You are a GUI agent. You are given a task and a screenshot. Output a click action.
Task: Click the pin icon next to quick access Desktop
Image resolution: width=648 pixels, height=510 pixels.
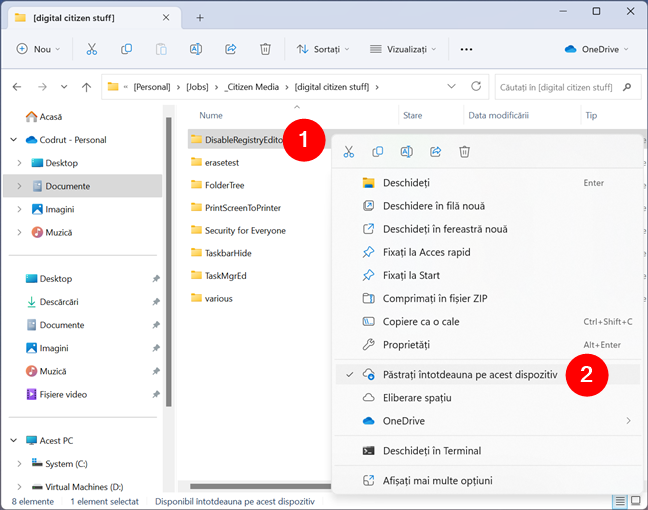click(x=156, y=279)
